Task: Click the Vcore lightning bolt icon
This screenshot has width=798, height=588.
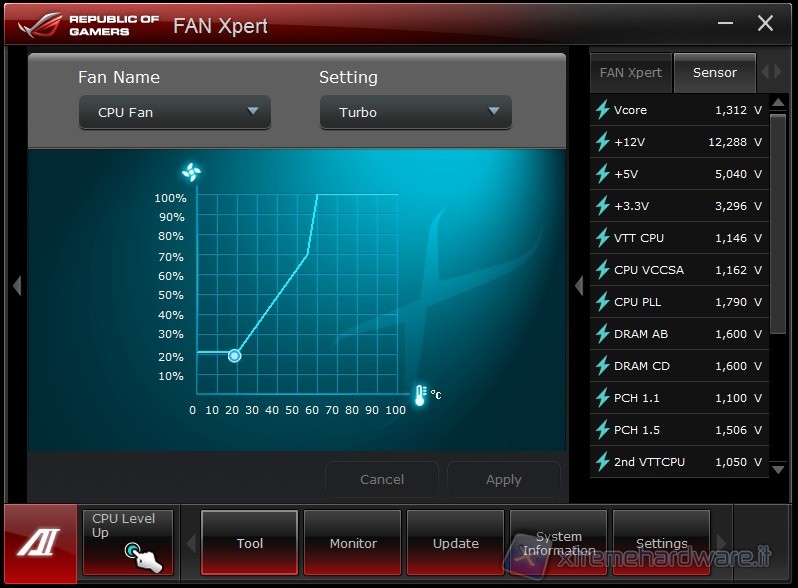Action: (603, 110)
